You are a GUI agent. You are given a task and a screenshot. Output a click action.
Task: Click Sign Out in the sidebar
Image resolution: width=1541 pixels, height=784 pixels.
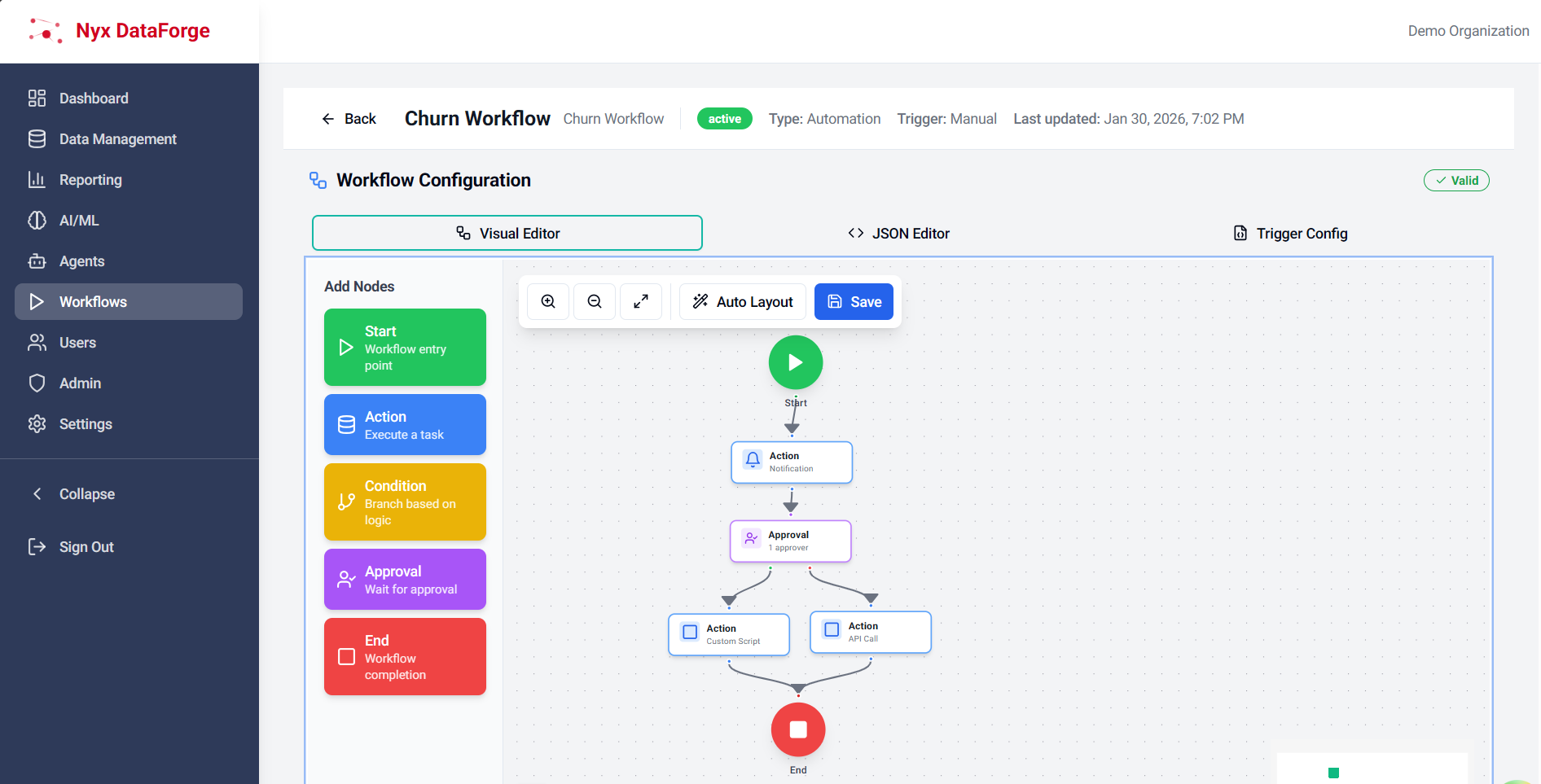(x=86, y=547)
